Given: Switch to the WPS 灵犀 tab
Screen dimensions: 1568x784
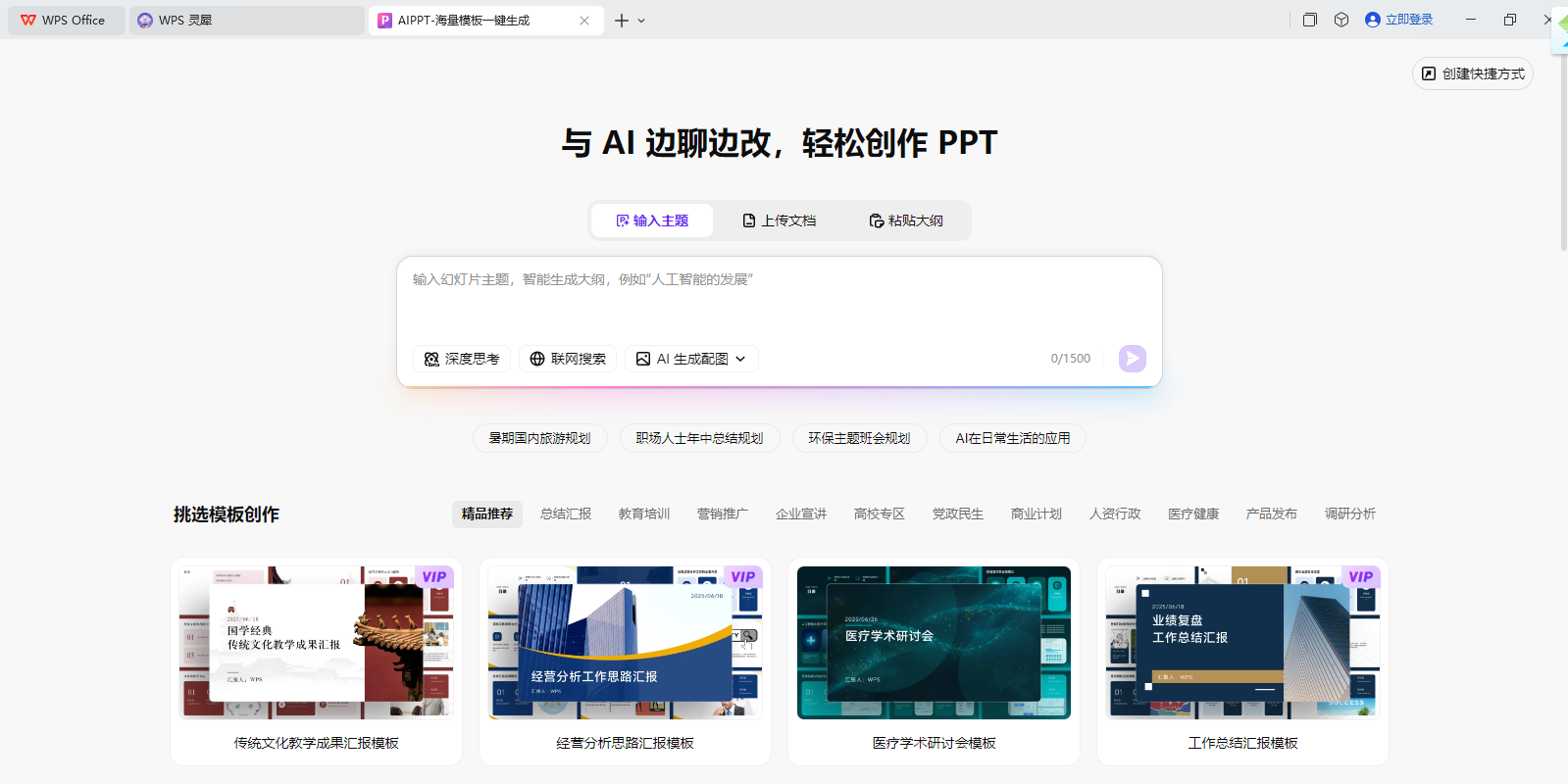Looking at the screenshot, I should (x=246, y=21).
